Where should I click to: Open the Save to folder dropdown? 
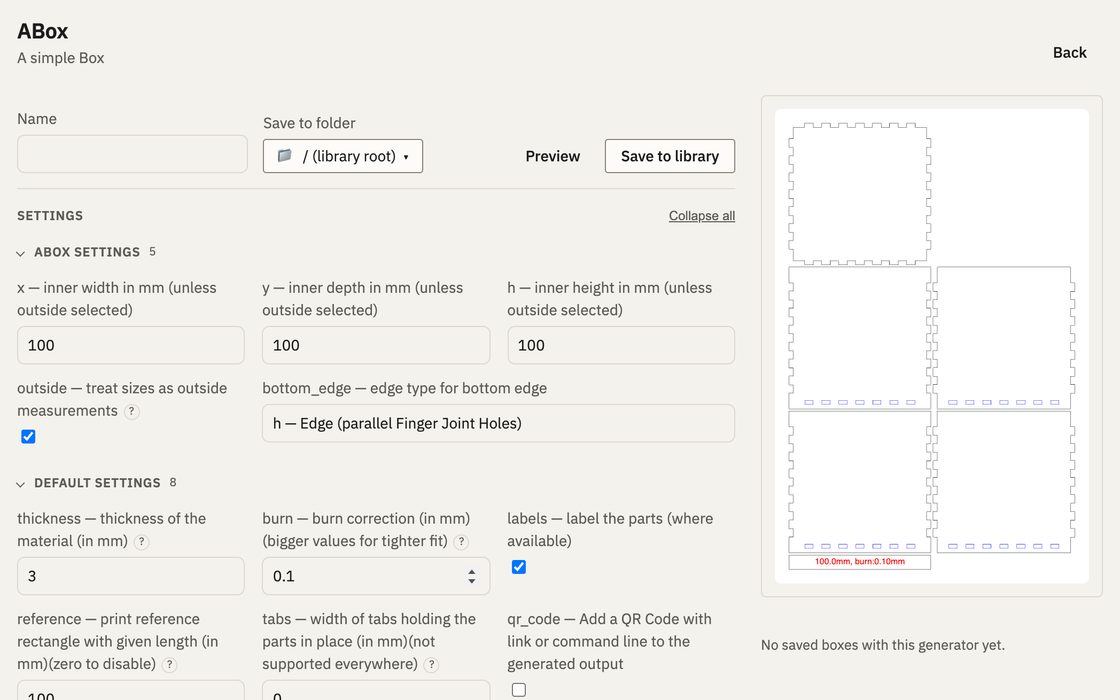pyautogui.click(x=343, y=156)
